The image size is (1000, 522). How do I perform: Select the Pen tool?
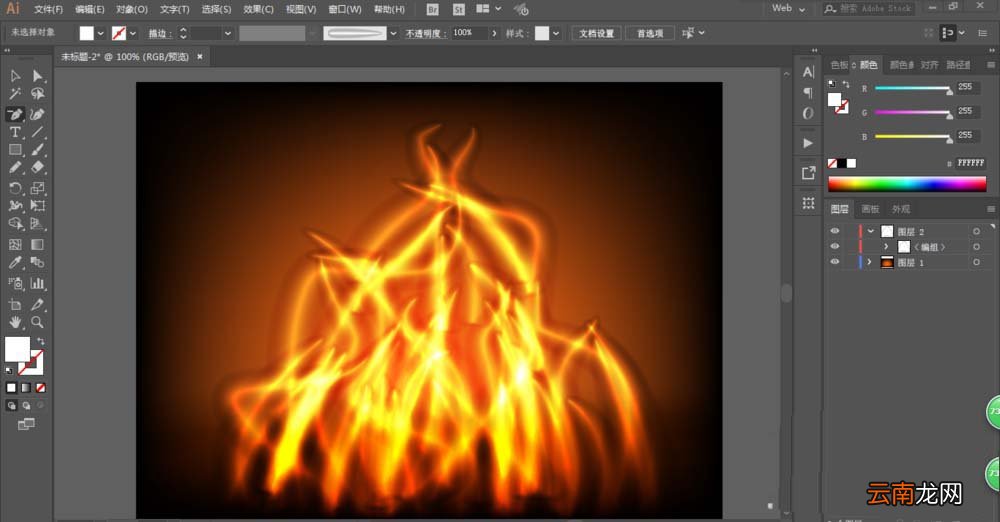pos(15,115)
